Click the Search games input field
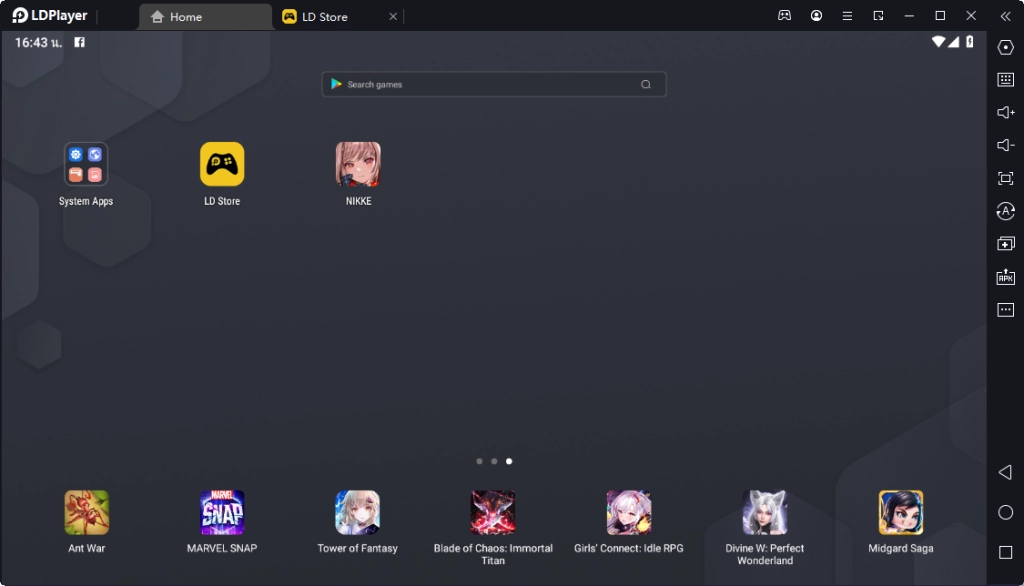The height and width of the screenshot is (586, 1024). [494, 84]
